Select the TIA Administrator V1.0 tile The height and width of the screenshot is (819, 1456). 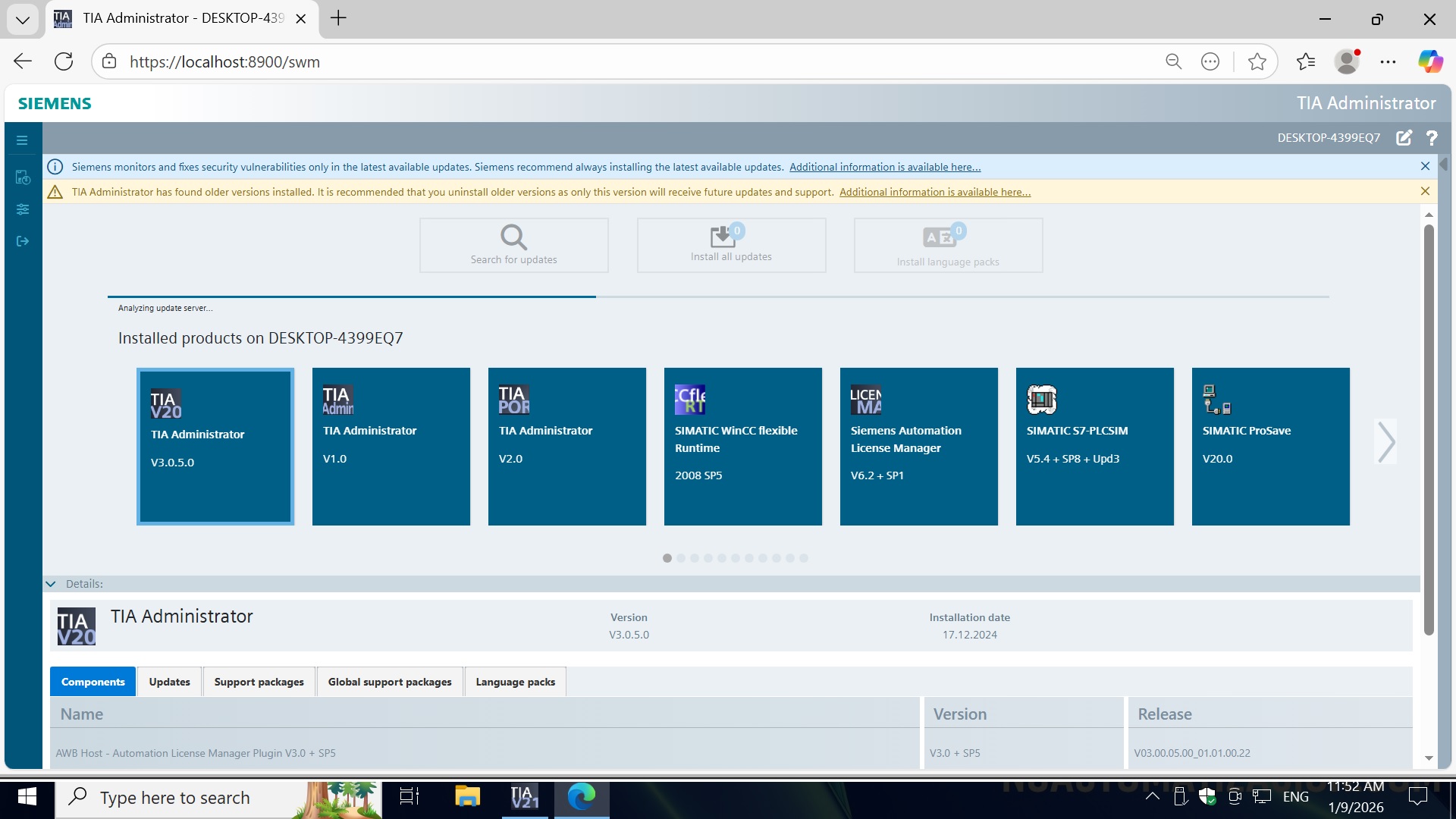tap(391, 447)
